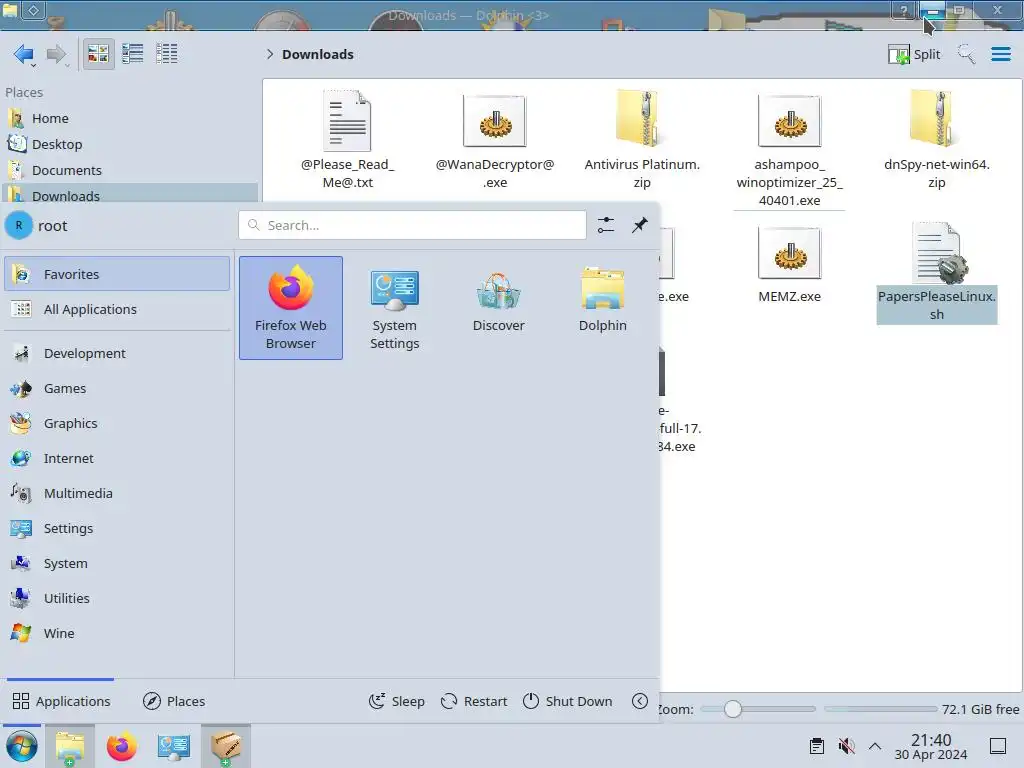Open Dolphin's search magnifier icon
Viewport: 1024px width, 768px height.
click(966, 54)
